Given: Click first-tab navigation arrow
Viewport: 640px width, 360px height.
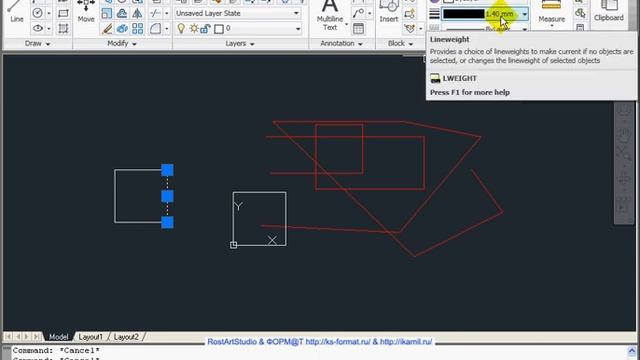Looking at the screenshot, I should (x=8, y=337).
